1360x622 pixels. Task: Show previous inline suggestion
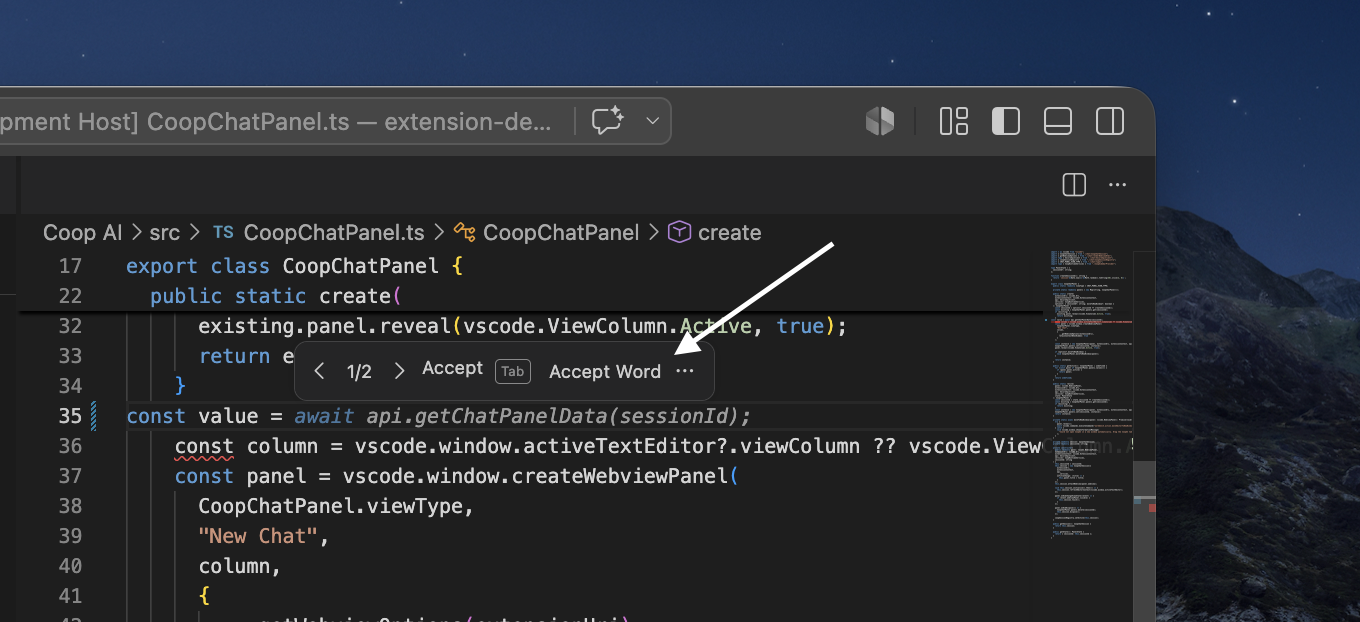319,371
